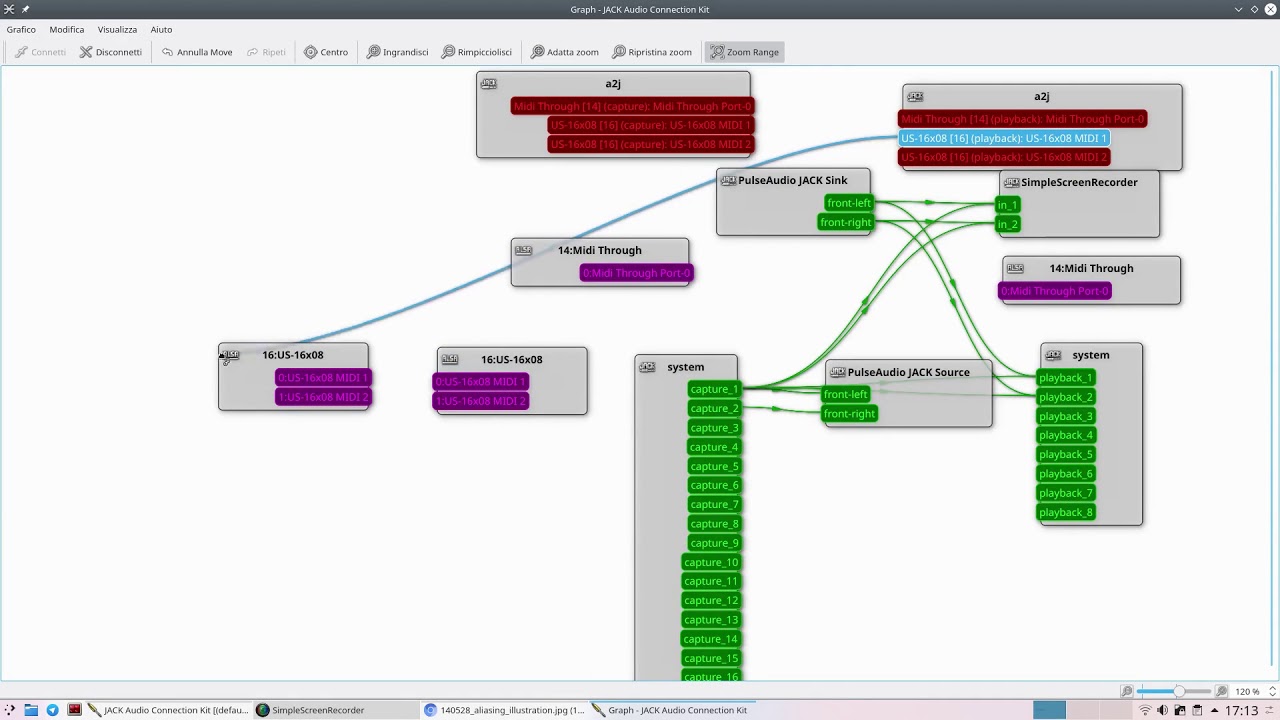
Task: Reset zoom with Ripristina zoom
Action: coord(652,52)
